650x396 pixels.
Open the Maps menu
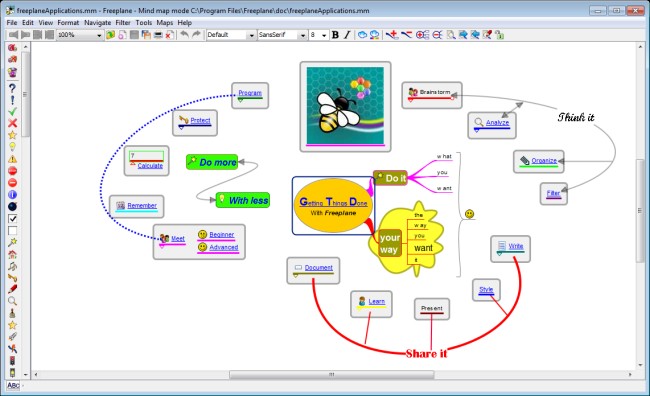pyautogui.click(x=165, y=23)
